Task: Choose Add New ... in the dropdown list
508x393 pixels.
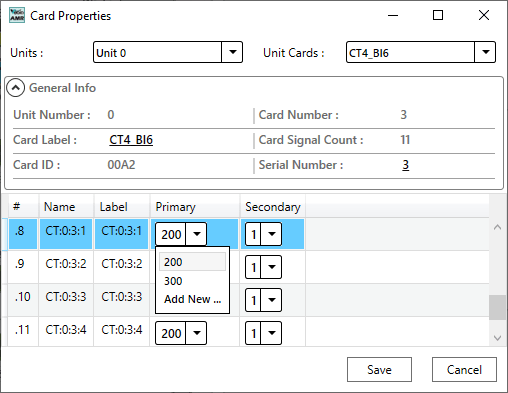Action: [x=193, y=299]
